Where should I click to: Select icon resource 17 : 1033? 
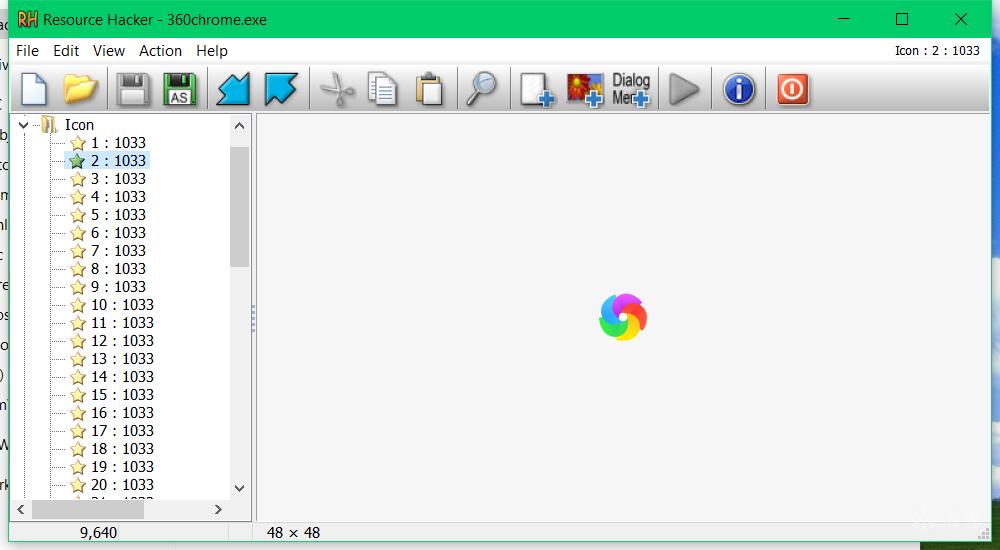(x=122, y=431)
